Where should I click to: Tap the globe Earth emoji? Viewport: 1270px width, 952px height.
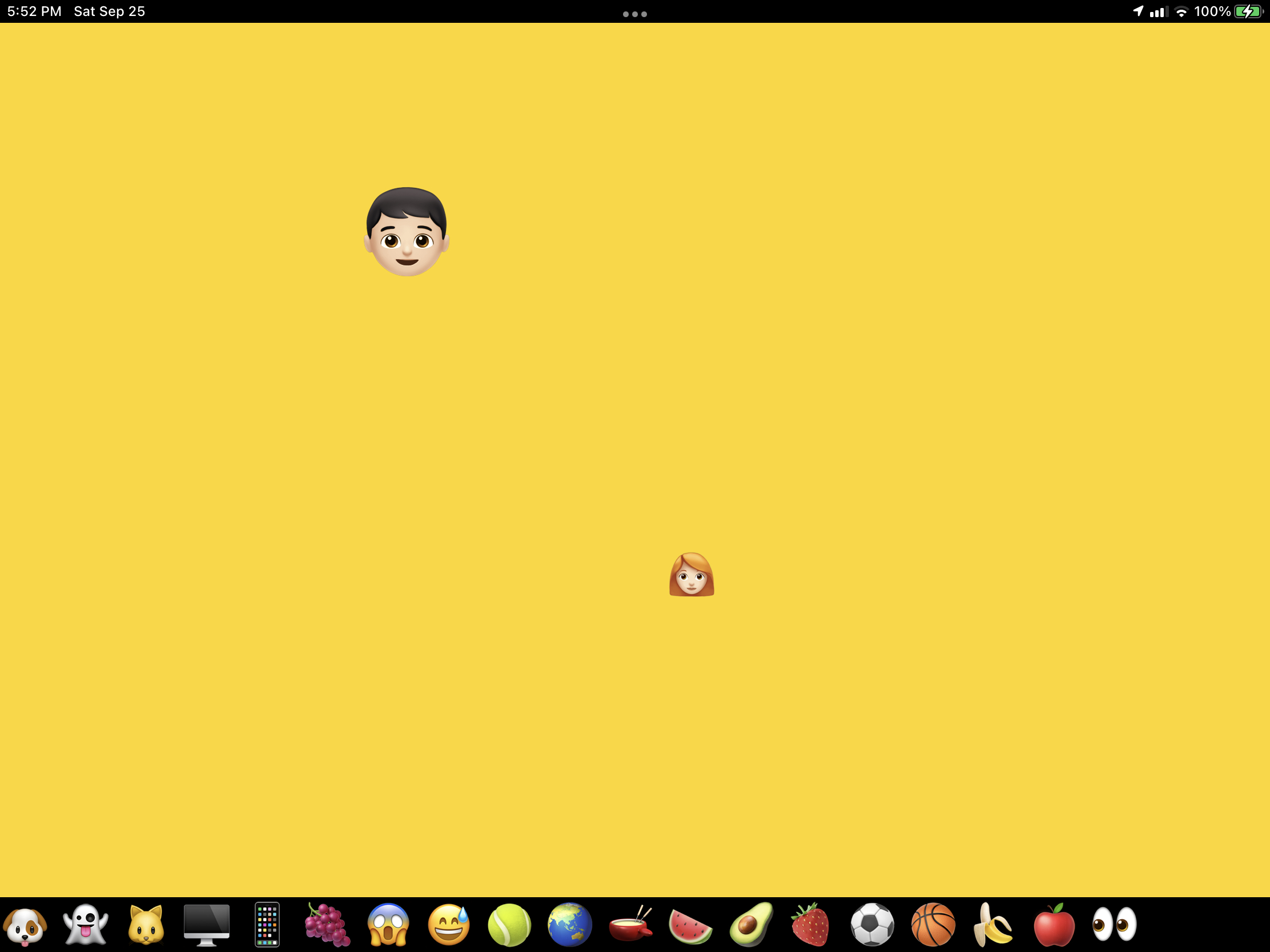pos(569,925)
